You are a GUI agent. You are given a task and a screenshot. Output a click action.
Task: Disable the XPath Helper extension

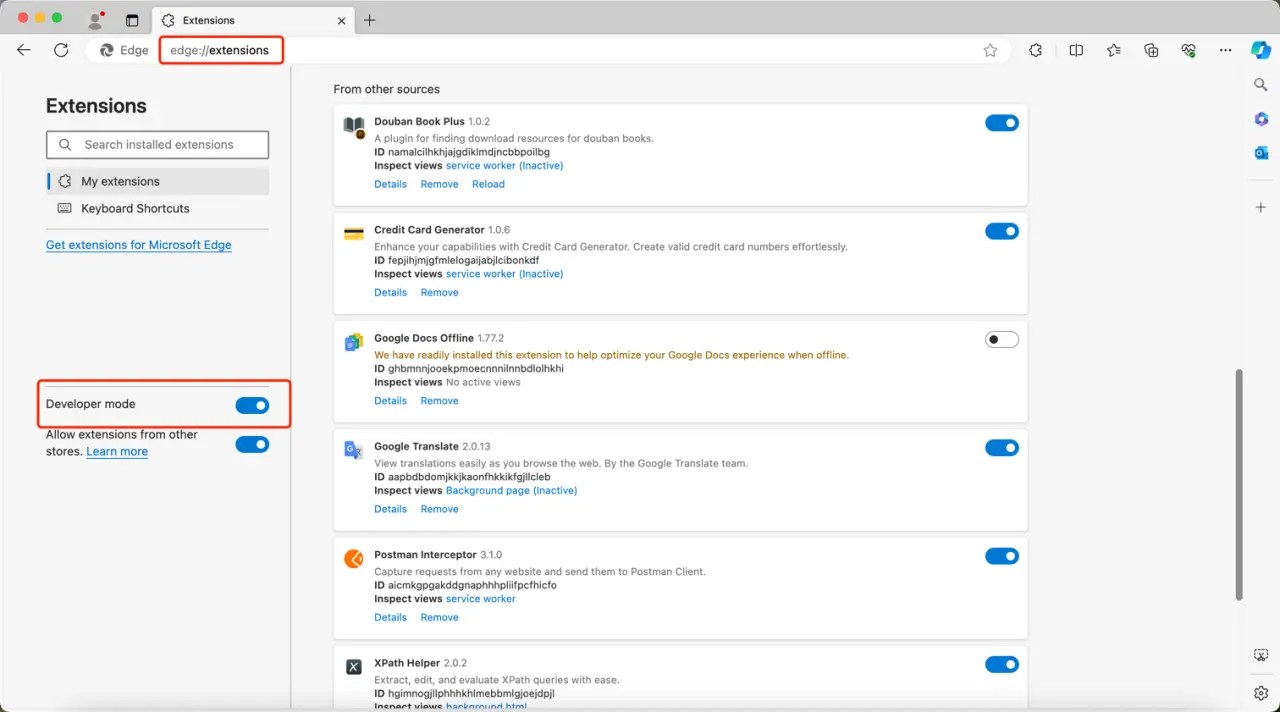1002,664
